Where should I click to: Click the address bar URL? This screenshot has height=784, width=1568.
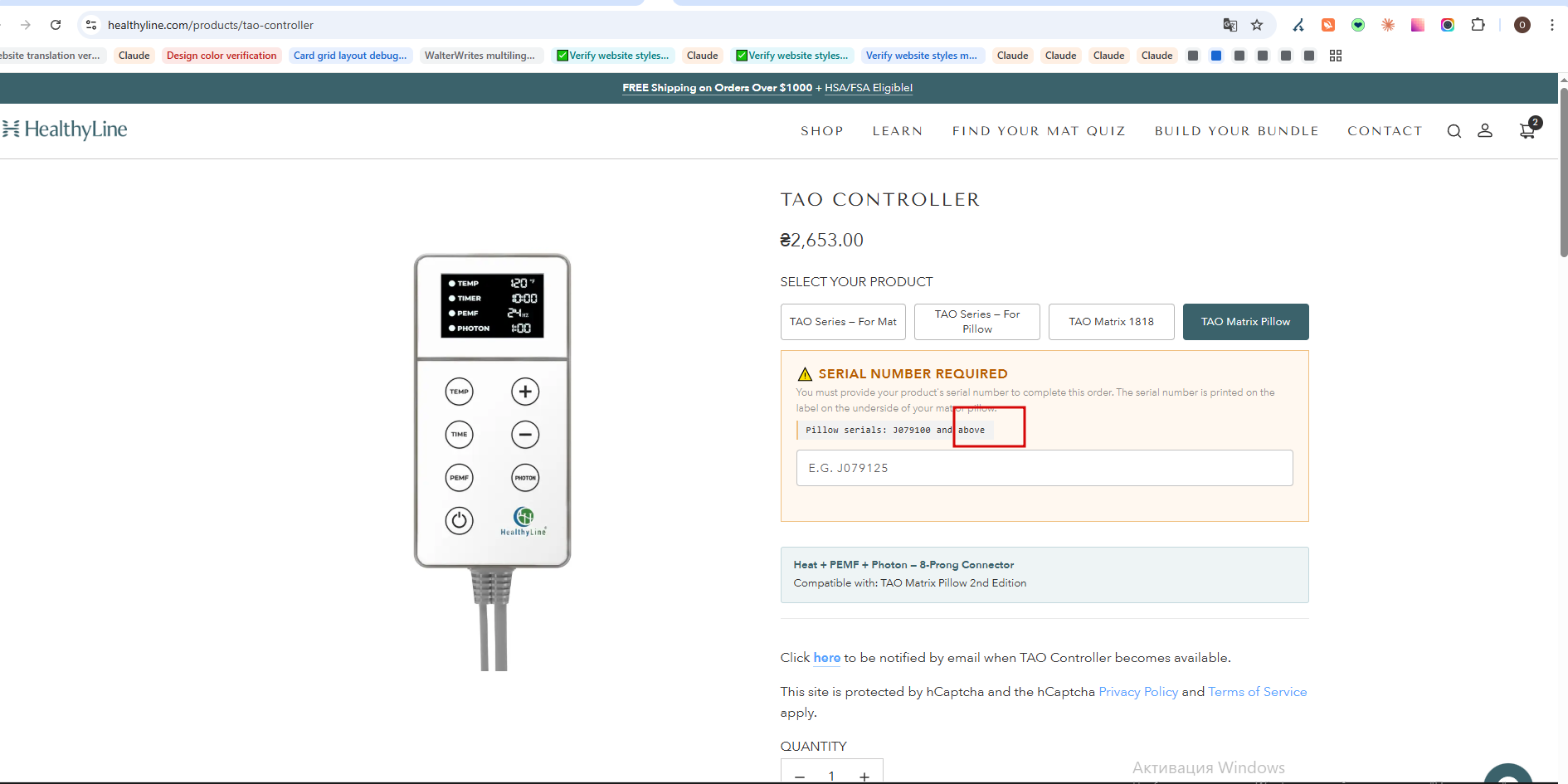pyautogui.click(x=211, y=25)
